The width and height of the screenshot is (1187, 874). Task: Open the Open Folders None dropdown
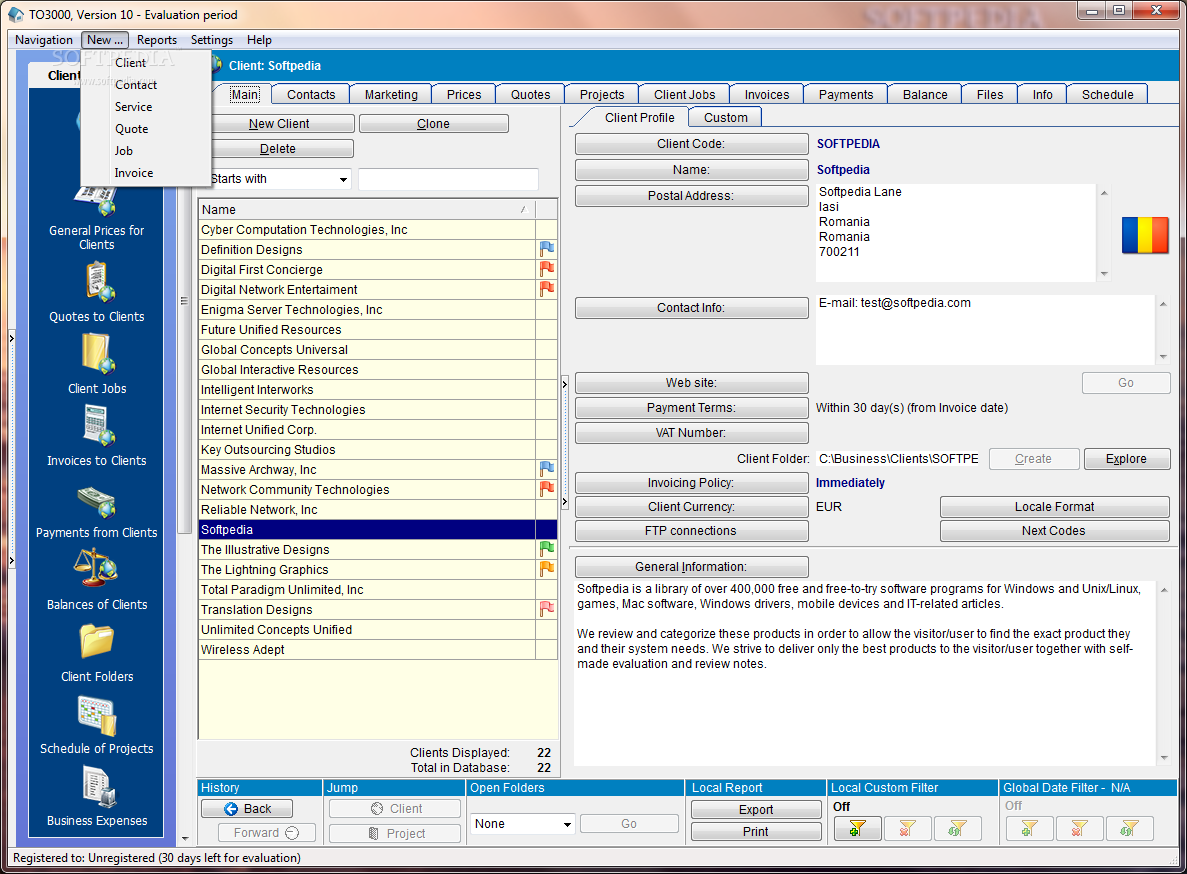pyautogui.click(x=567, y=824)
